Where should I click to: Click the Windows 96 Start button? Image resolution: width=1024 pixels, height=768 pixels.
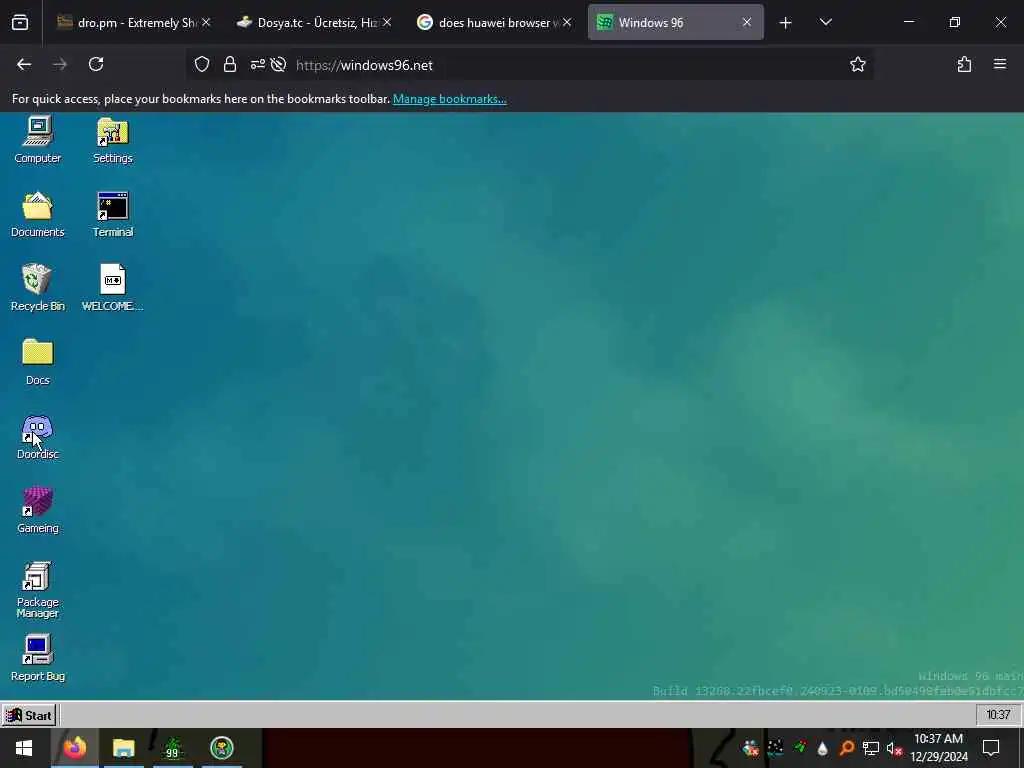click(29, 715)
